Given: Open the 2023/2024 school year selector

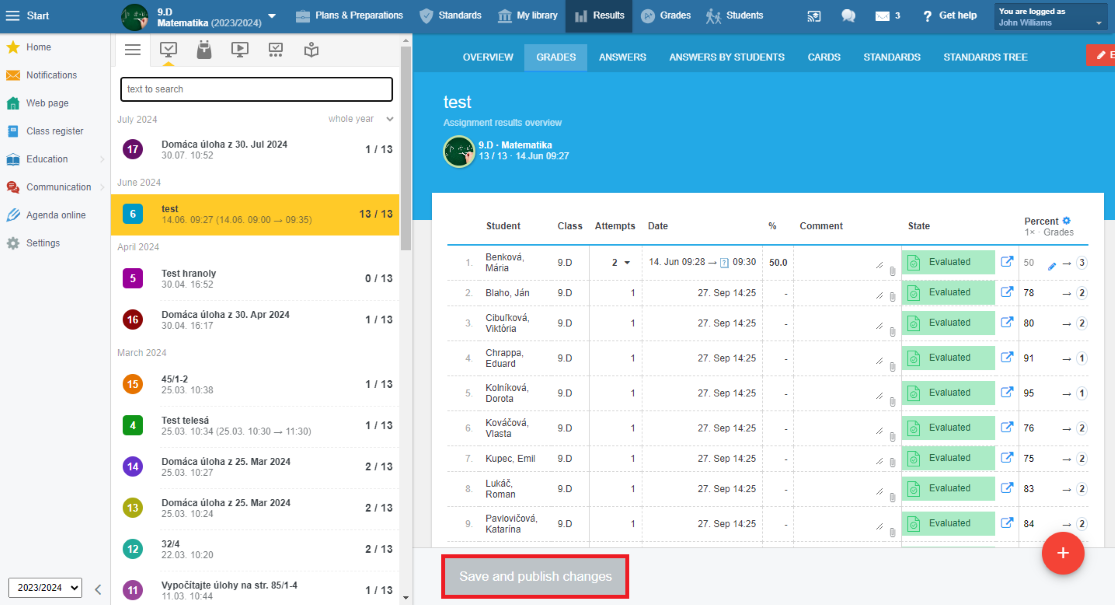Looking at the screenshot, I should click(45, 588).
